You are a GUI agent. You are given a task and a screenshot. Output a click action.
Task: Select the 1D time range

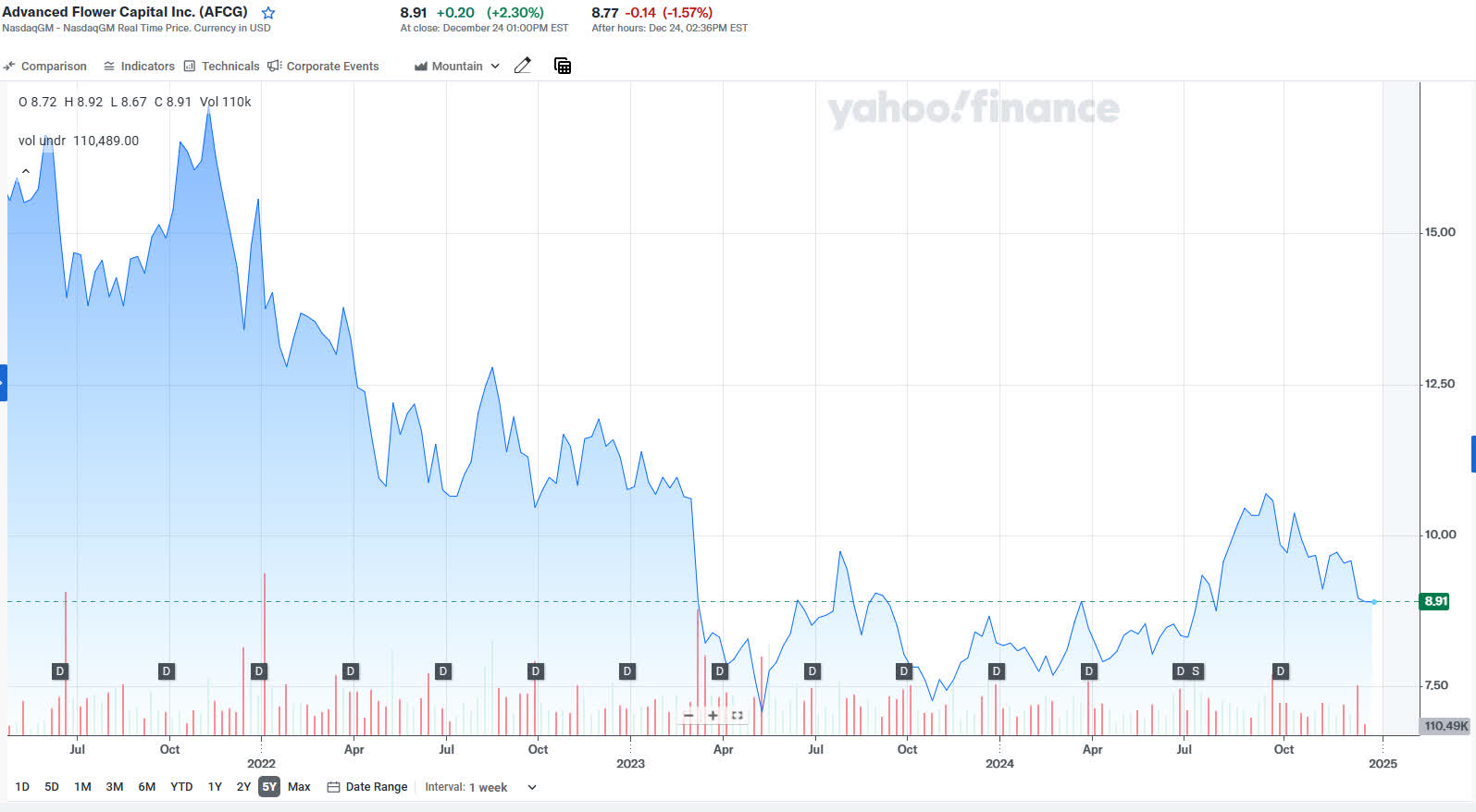tap(22, 787)
